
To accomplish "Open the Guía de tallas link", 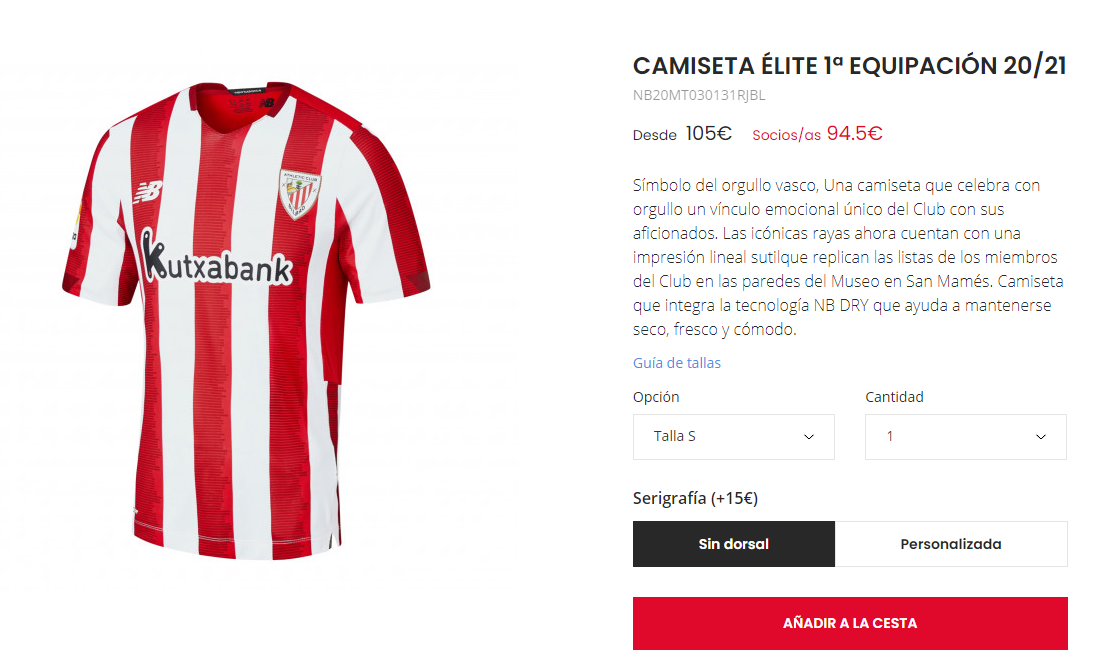I will [677, 363].
